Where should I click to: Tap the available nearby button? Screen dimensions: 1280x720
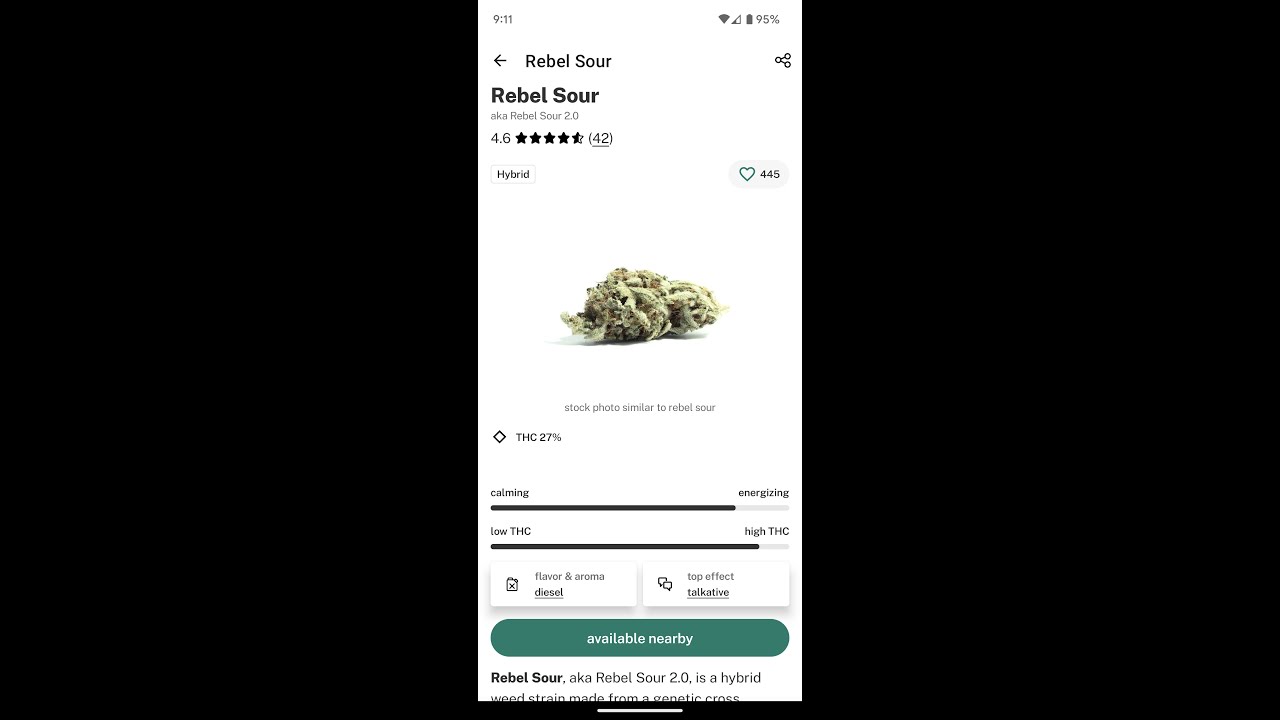coord(640,638)
